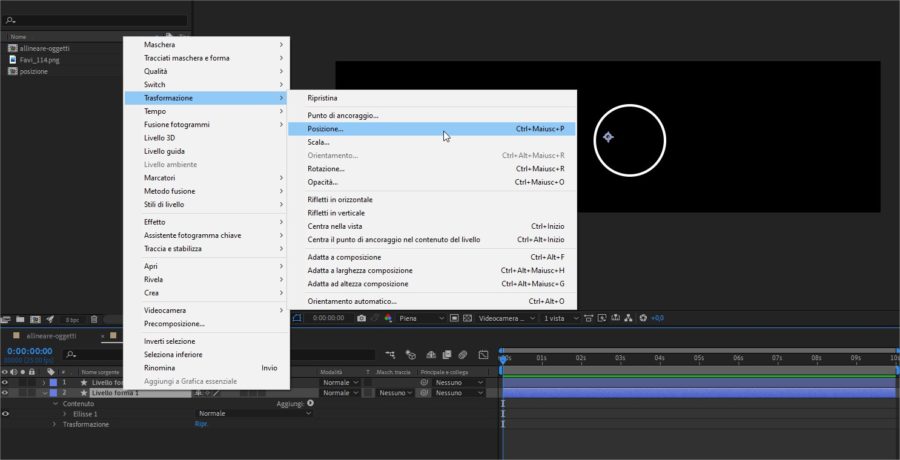Click layer 2 blue label color swatch
The image size is (900, 460).
click(x=53, y=393)
